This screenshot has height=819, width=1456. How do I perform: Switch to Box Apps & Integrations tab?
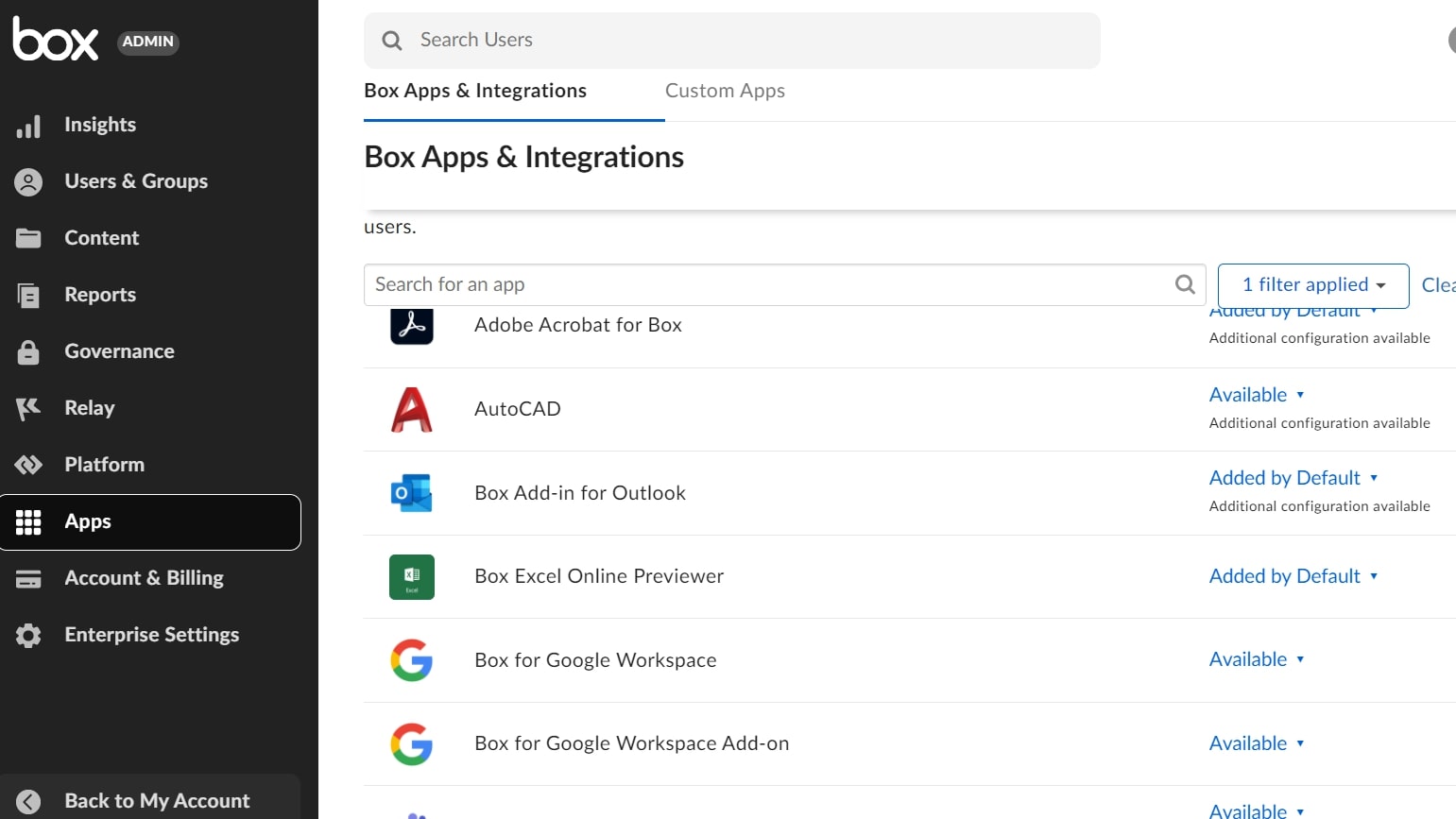[x=475, y=91]
